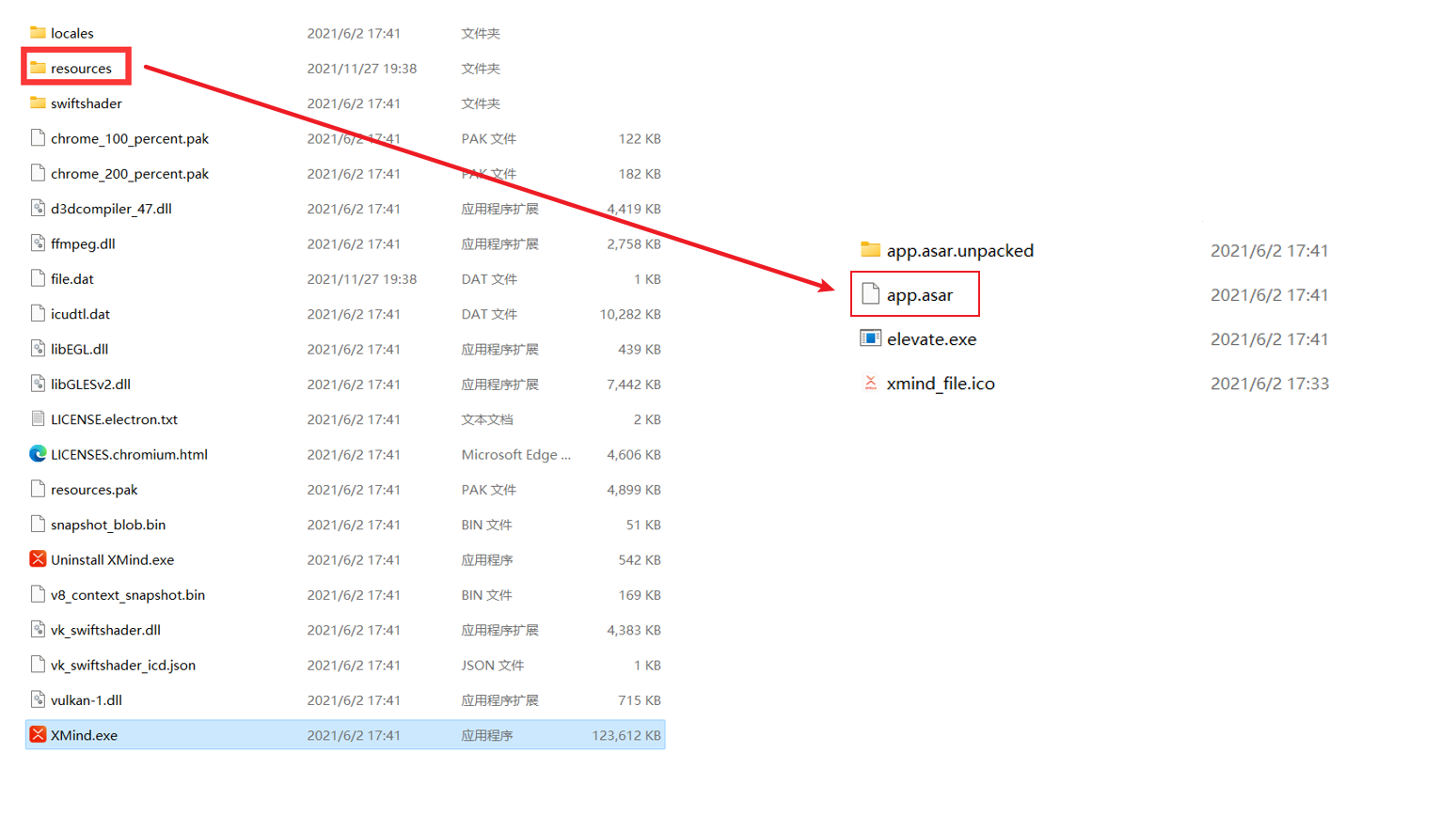Click the name 'file.dat'
The image size is (1456, 816).
point(72,278)
